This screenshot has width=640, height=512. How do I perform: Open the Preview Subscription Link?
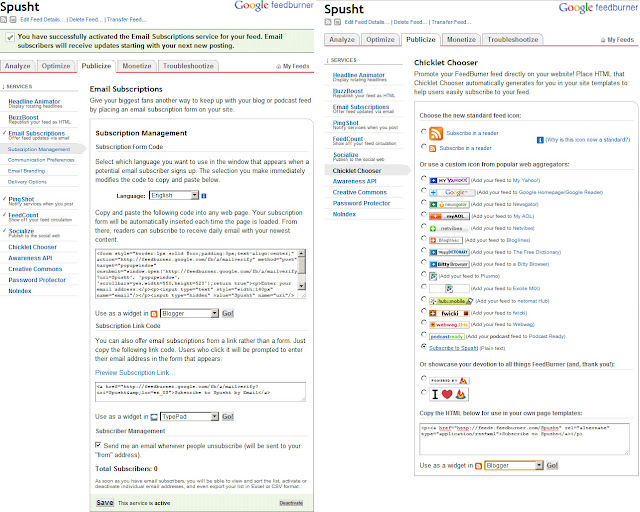135,373
